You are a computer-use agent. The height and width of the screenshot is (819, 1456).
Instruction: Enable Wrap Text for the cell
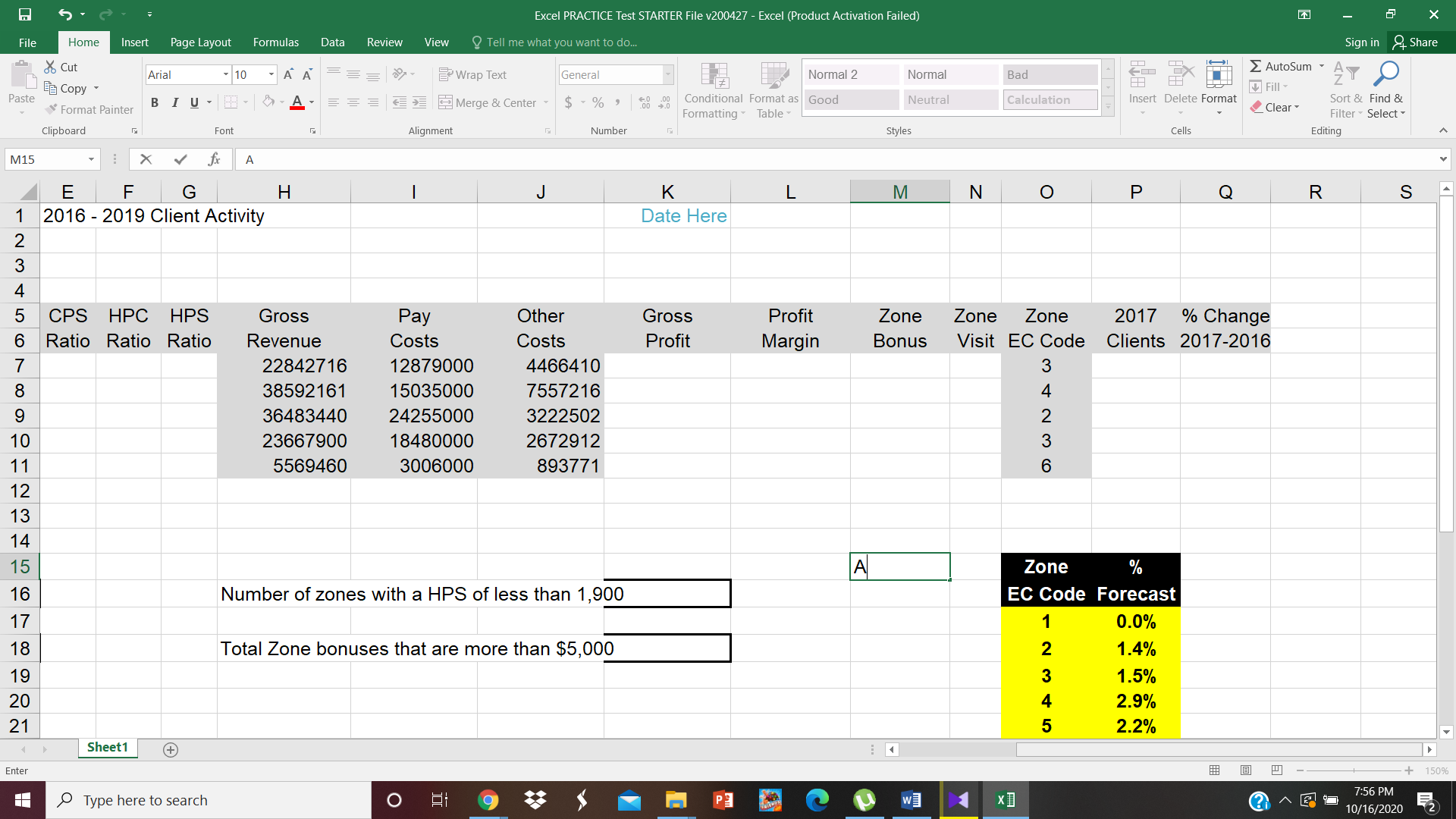(x=472, y=74)
